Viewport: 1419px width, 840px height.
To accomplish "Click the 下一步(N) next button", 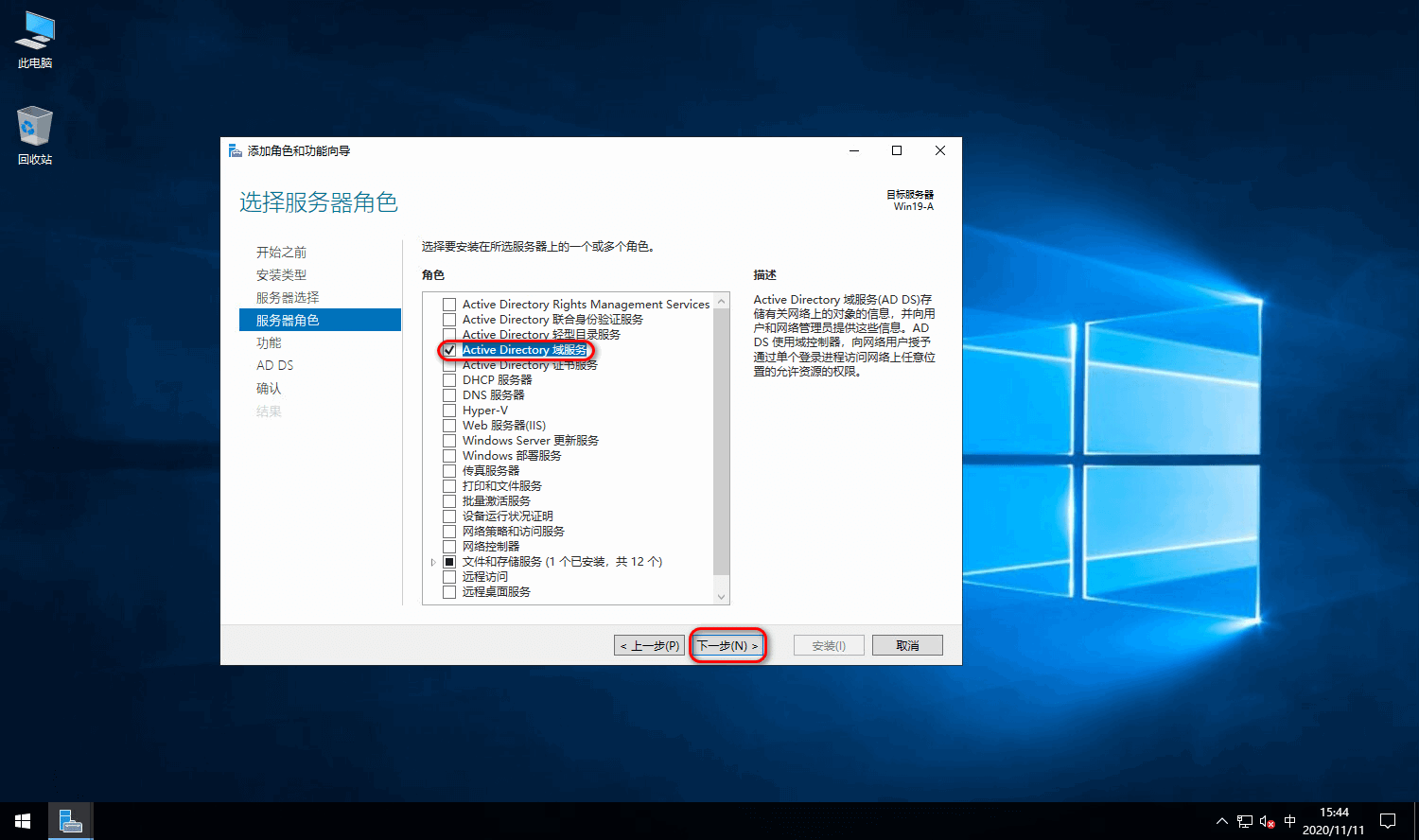I will click(x=727, y=645).
